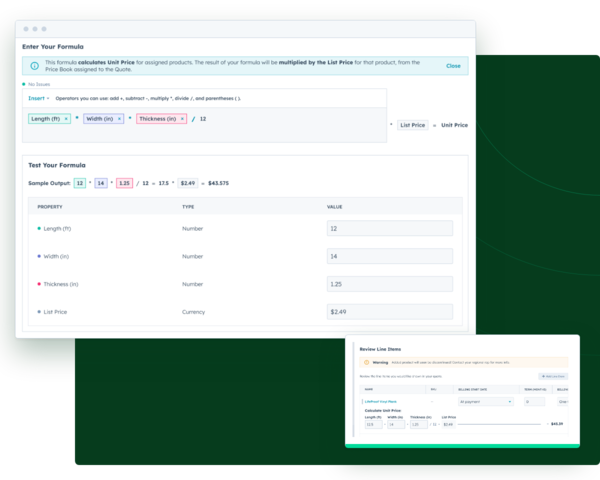Edit the List Price value field

tap(390, 312)
